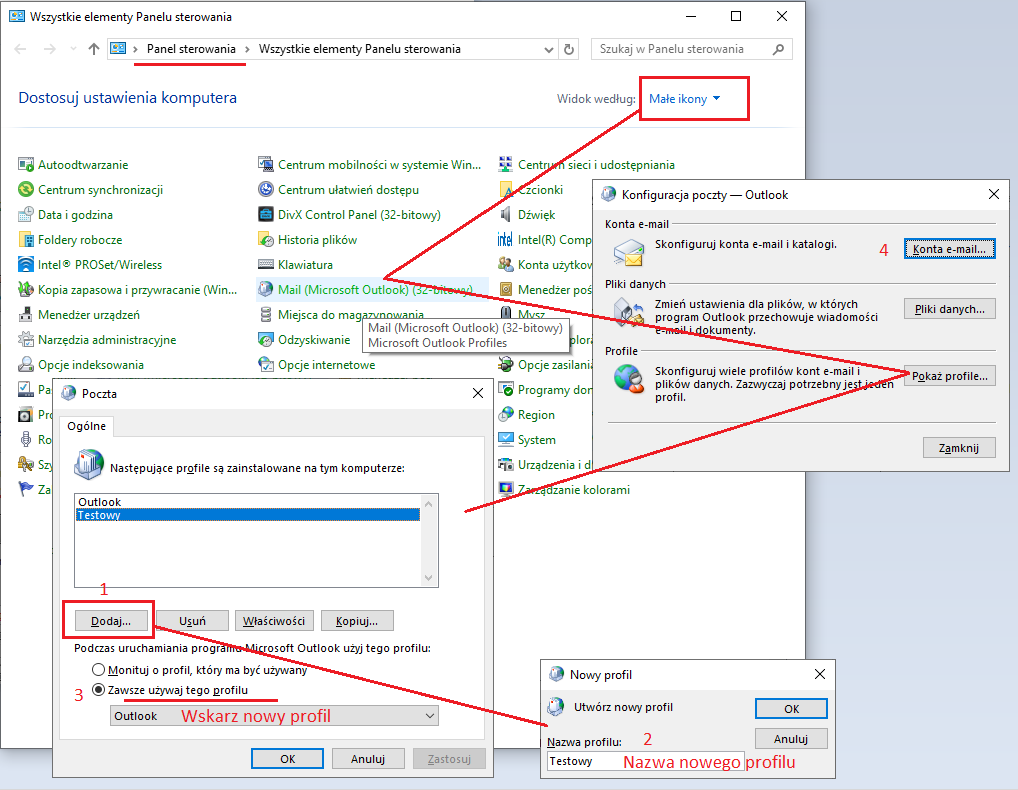
Task: Click 'Pliki danych...' button
Action: (949, 309)
